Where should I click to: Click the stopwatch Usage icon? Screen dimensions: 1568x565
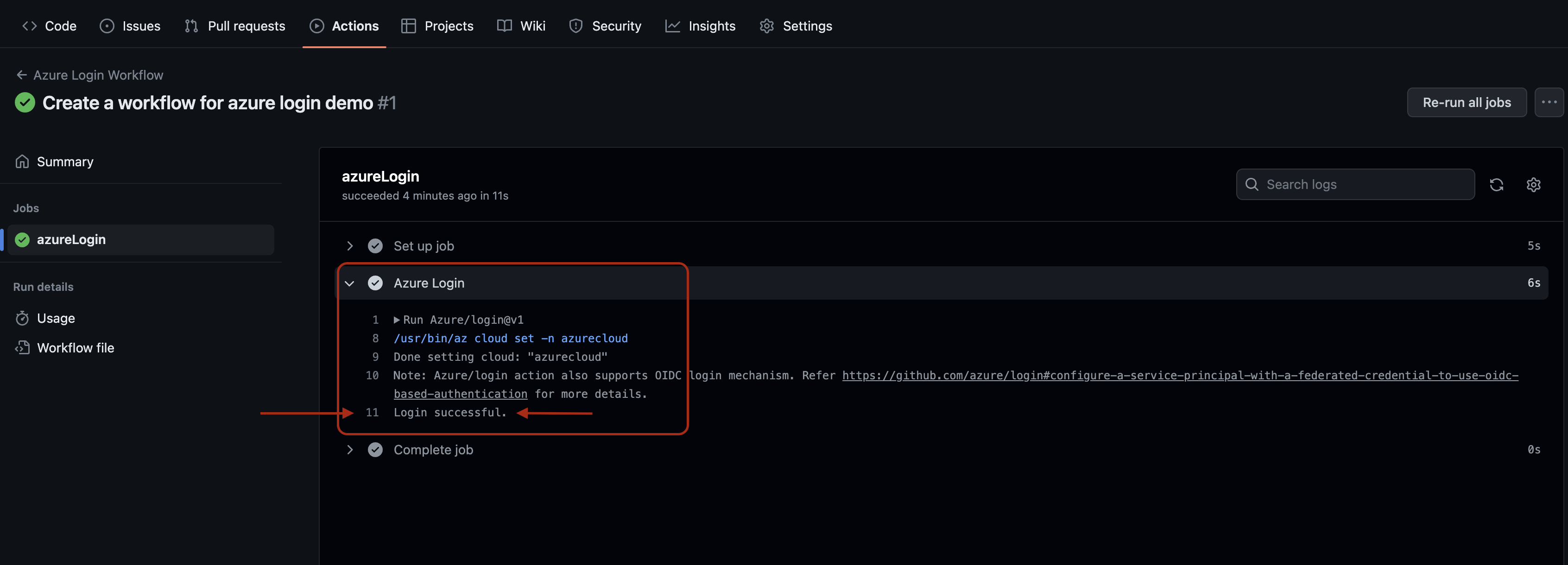23,318
